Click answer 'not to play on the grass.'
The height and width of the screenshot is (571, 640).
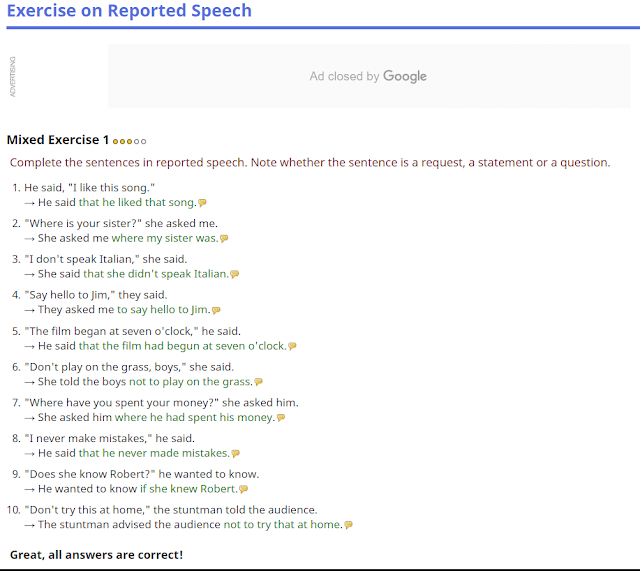(x=191, y=382)
